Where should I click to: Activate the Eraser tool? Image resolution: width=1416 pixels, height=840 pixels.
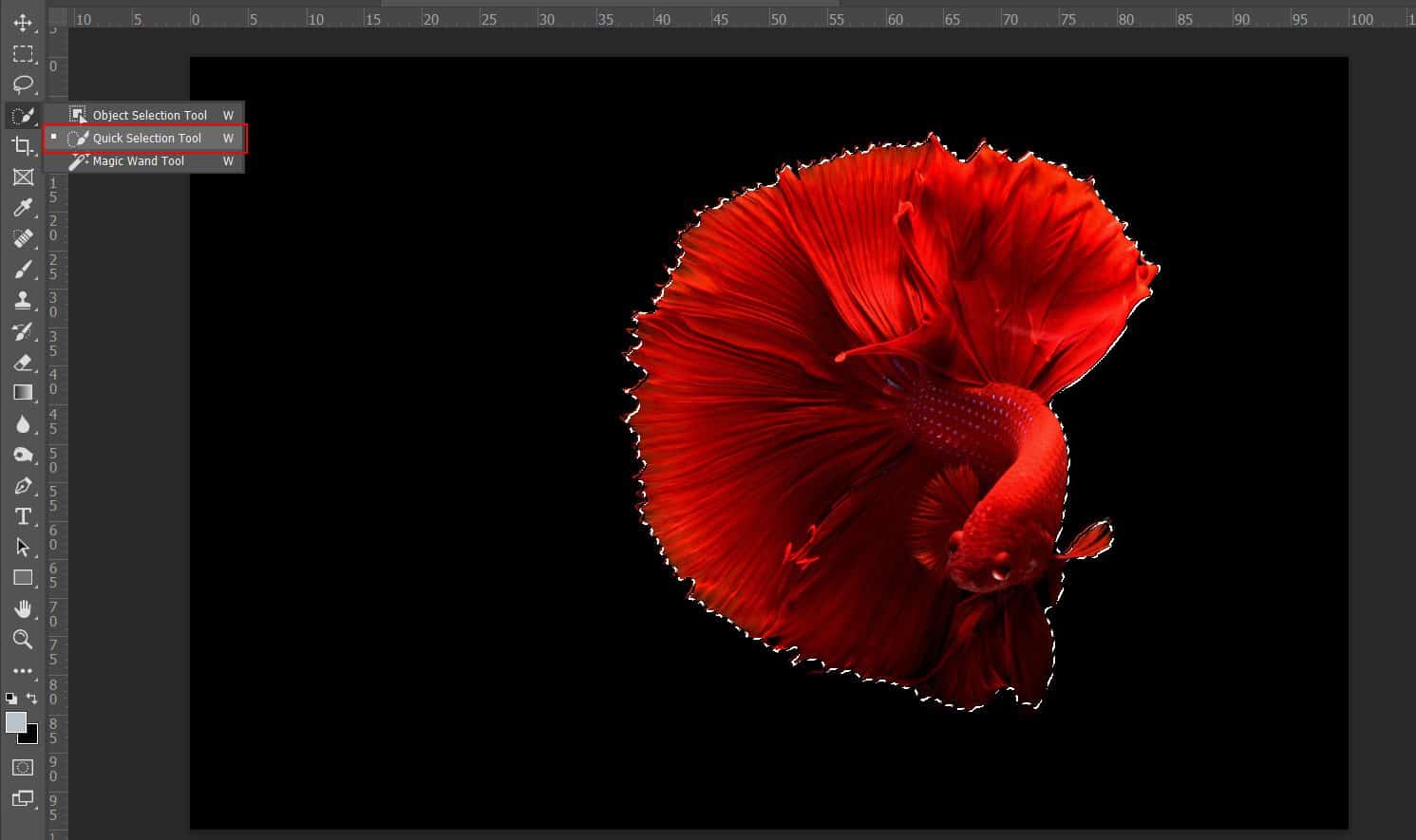tap(23, 363)
